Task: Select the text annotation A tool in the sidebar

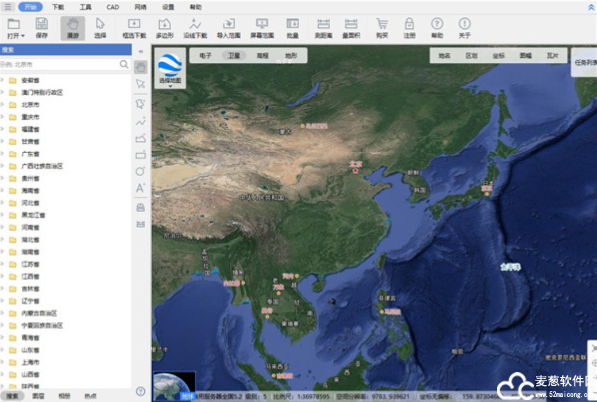Action: click(140, 188)
